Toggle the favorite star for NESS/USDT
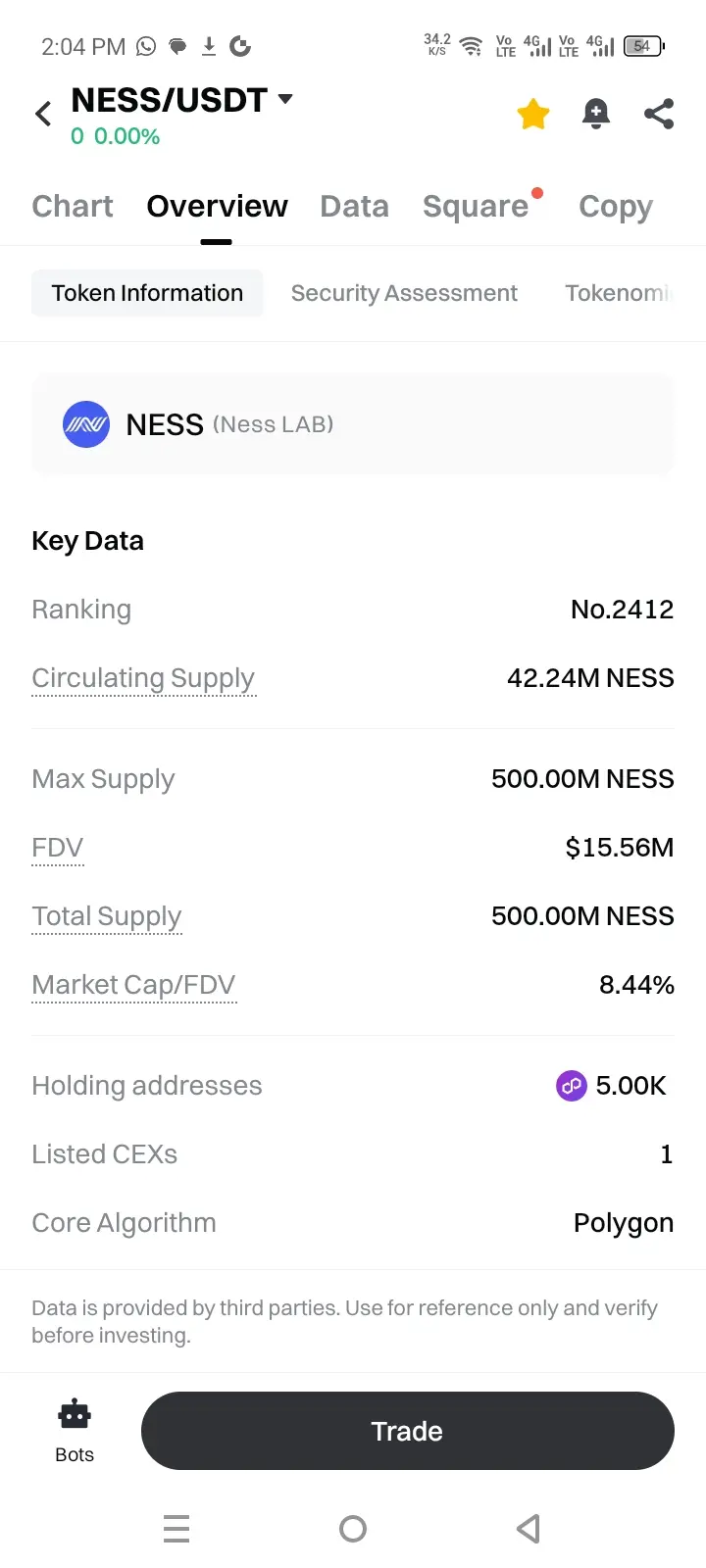This screenshot has width=706, height=1568. [533, 115]
